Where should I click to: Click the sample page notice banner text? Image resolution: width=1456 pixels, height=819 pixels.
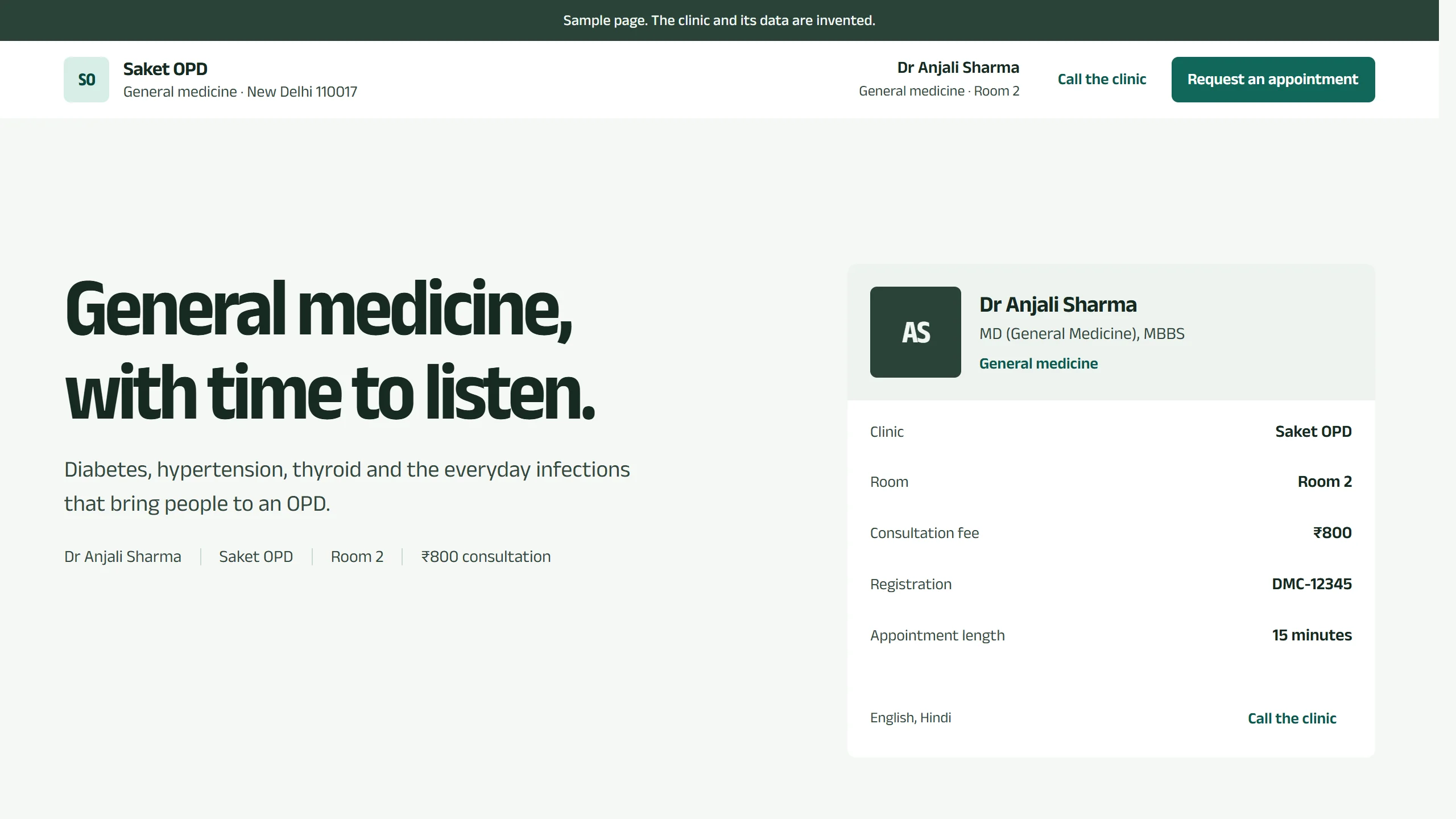click(719, 20)
